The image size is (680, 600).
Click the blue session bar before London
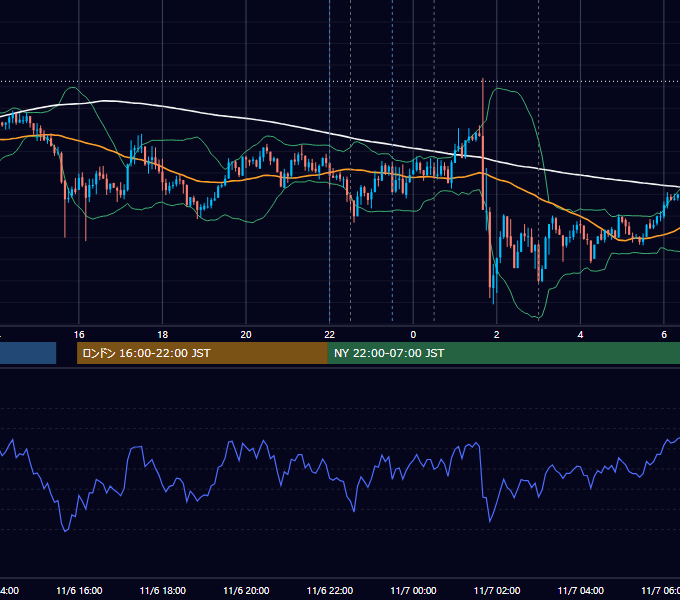(28, 353)
